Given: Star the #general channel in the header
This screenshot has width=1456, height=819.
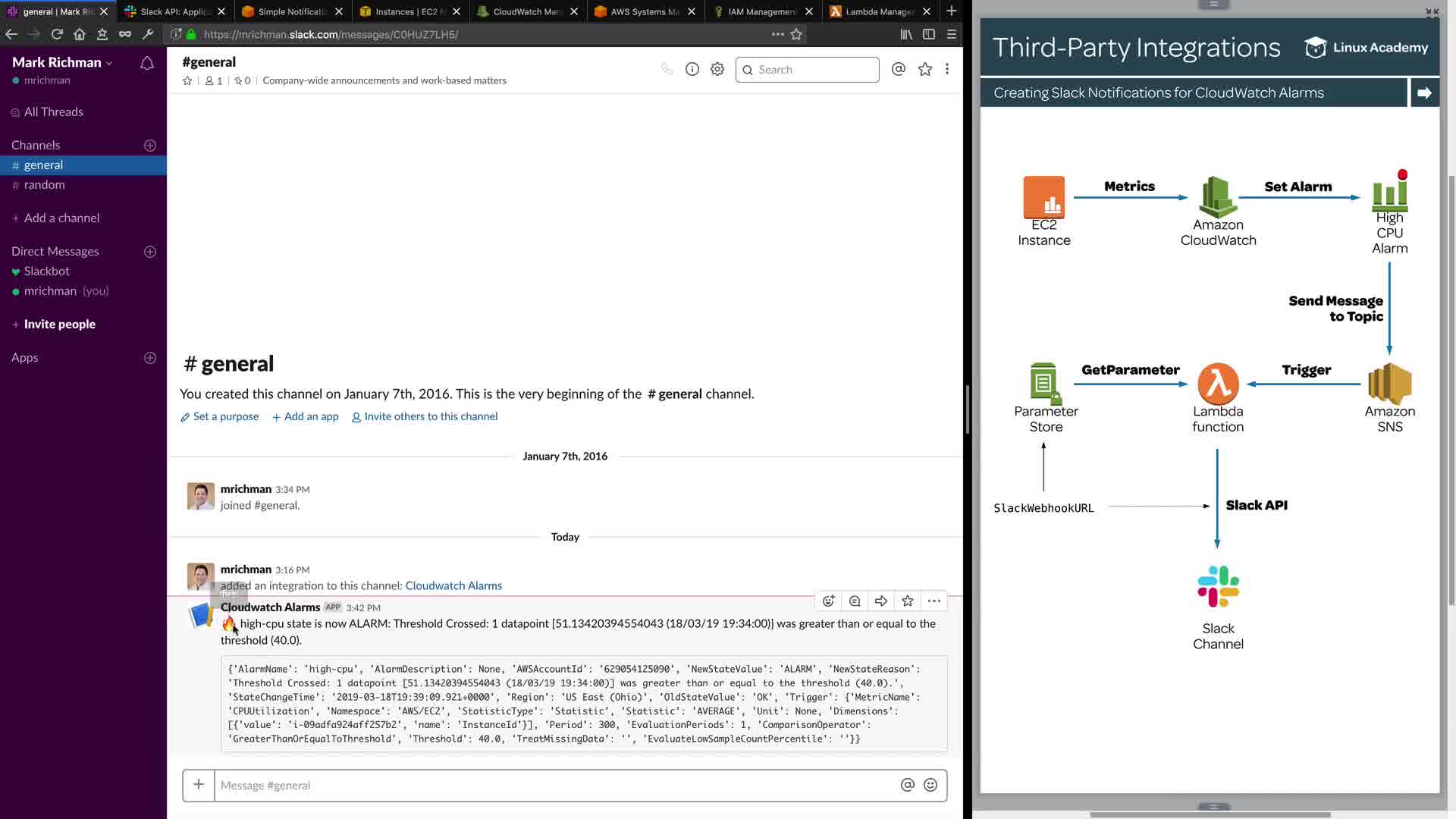Looking at the screenshot, I should pyautogui.click(x=187, y=80).
